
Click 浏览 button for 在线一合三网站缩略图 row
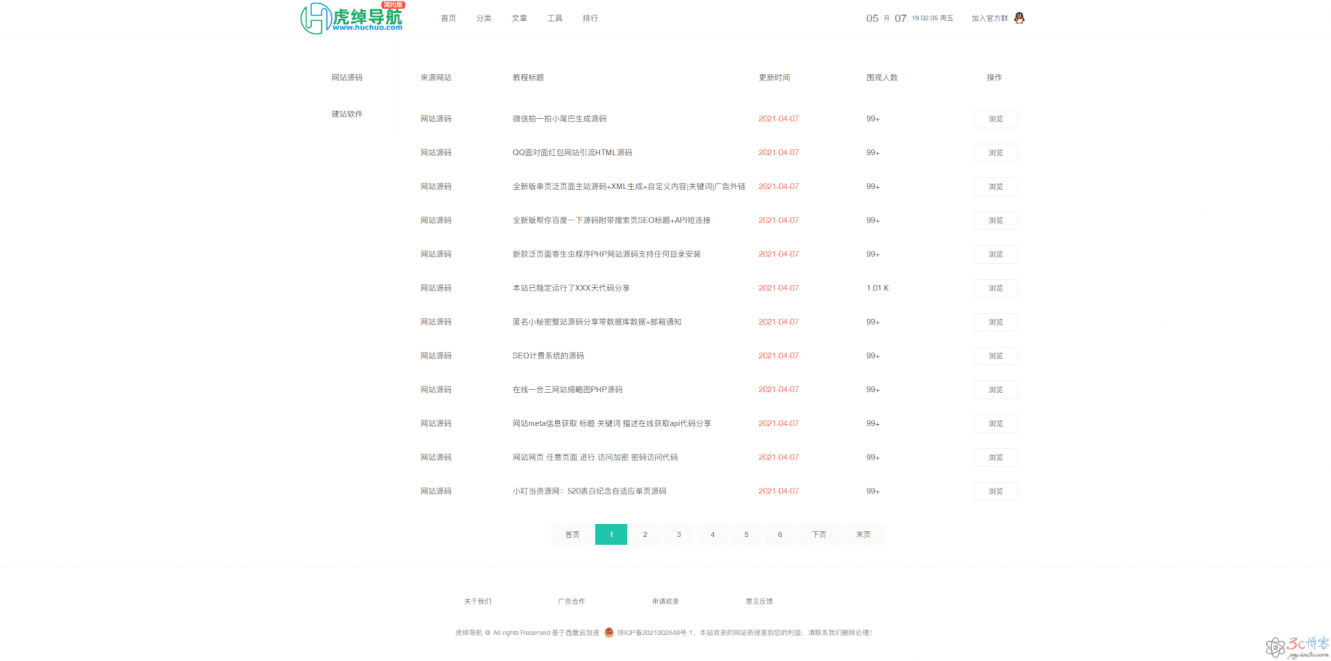(995, 390)
